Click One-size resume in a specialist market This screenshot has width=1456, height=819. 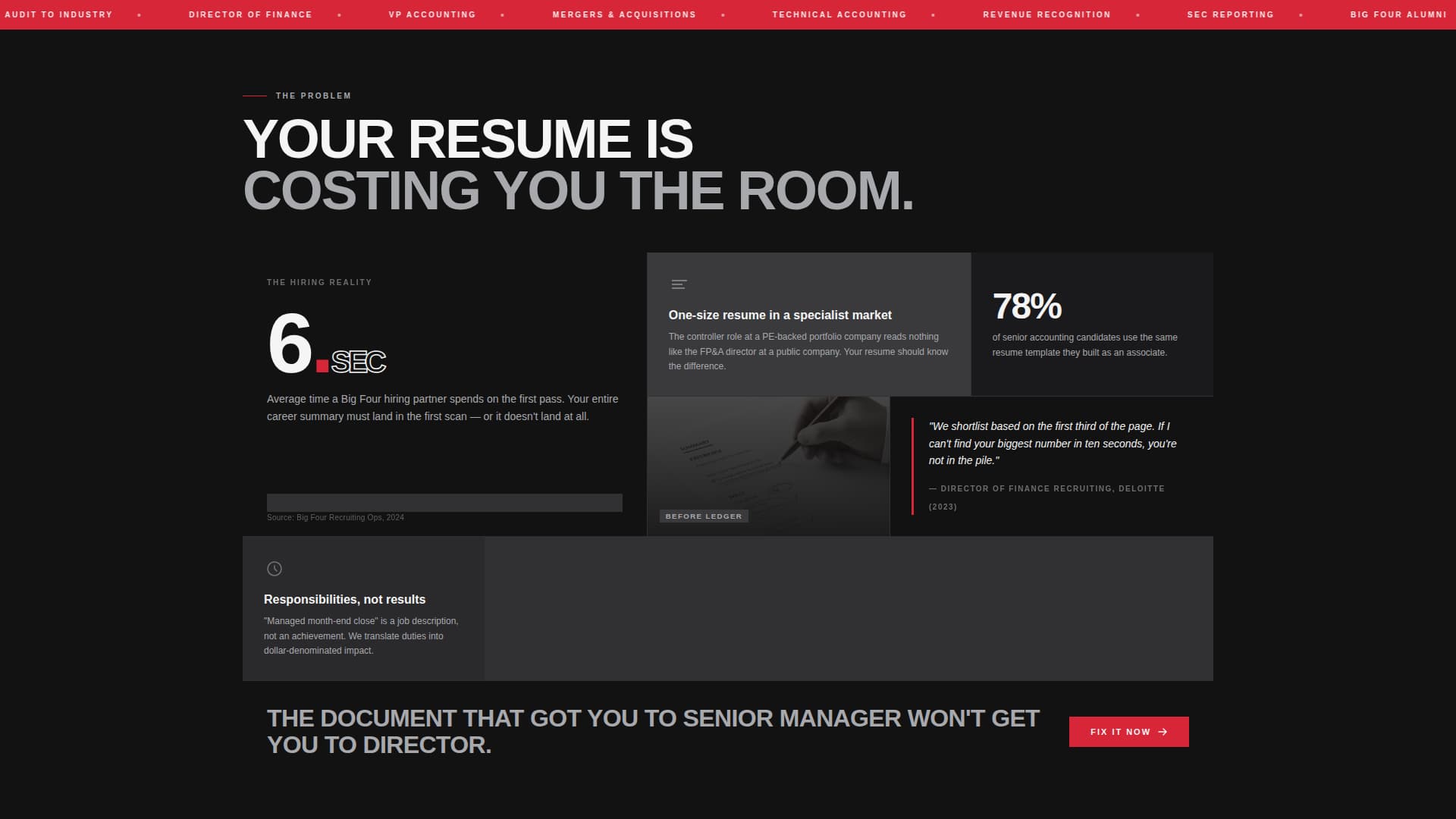click(780, 315)
